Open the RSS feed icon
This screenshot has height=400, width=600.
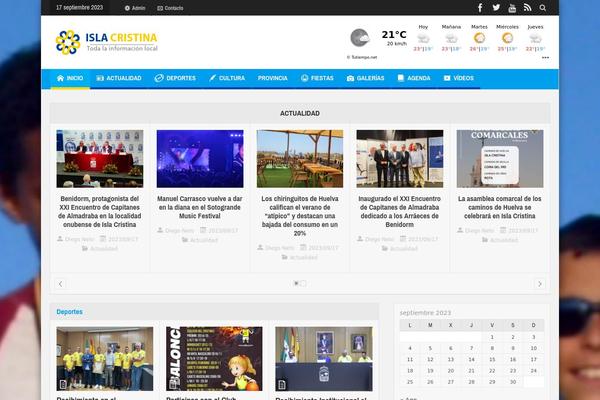[x=528, y=8]
